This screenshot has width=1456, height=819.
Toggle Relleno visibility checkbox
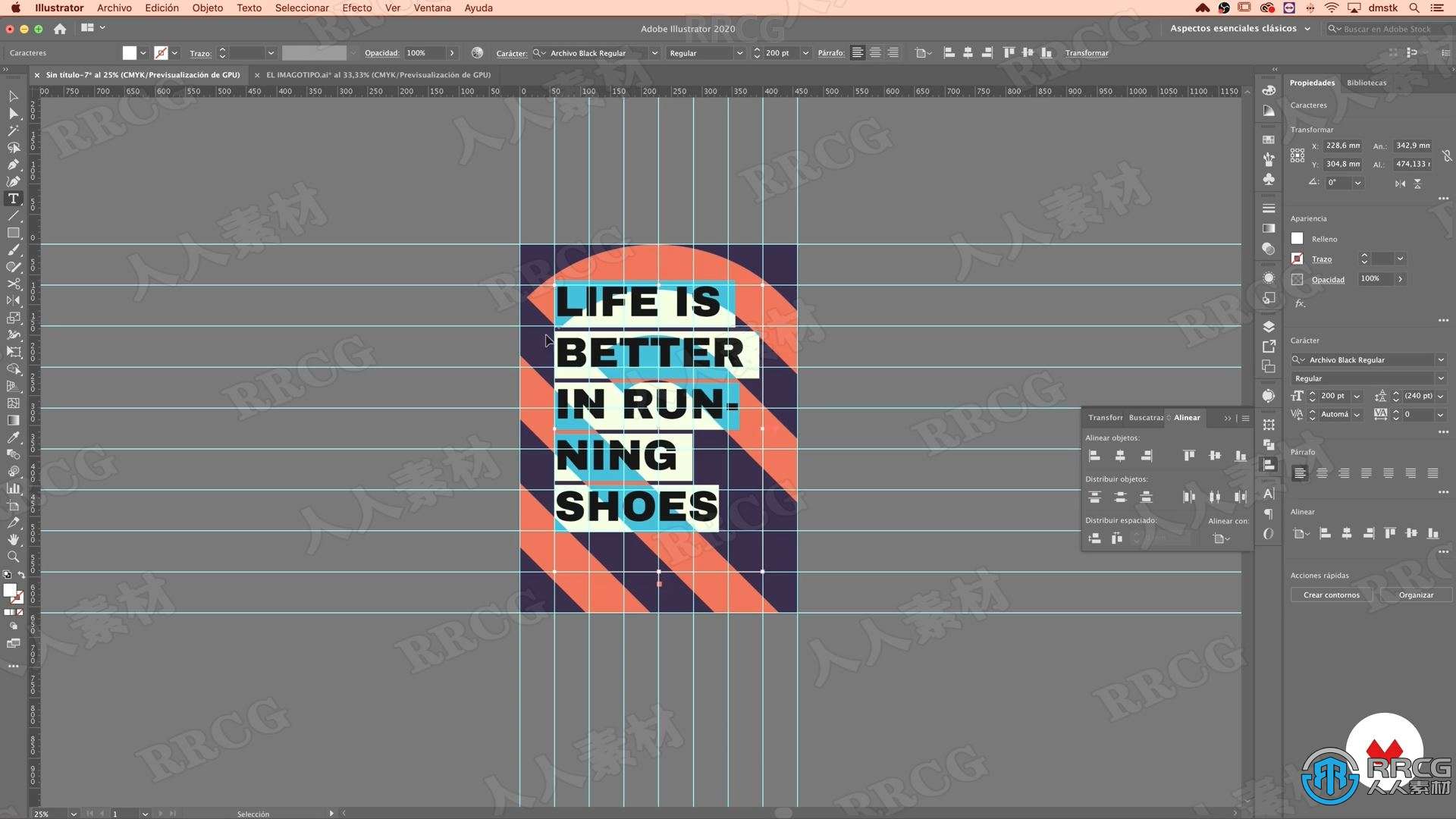[1299, 238]
